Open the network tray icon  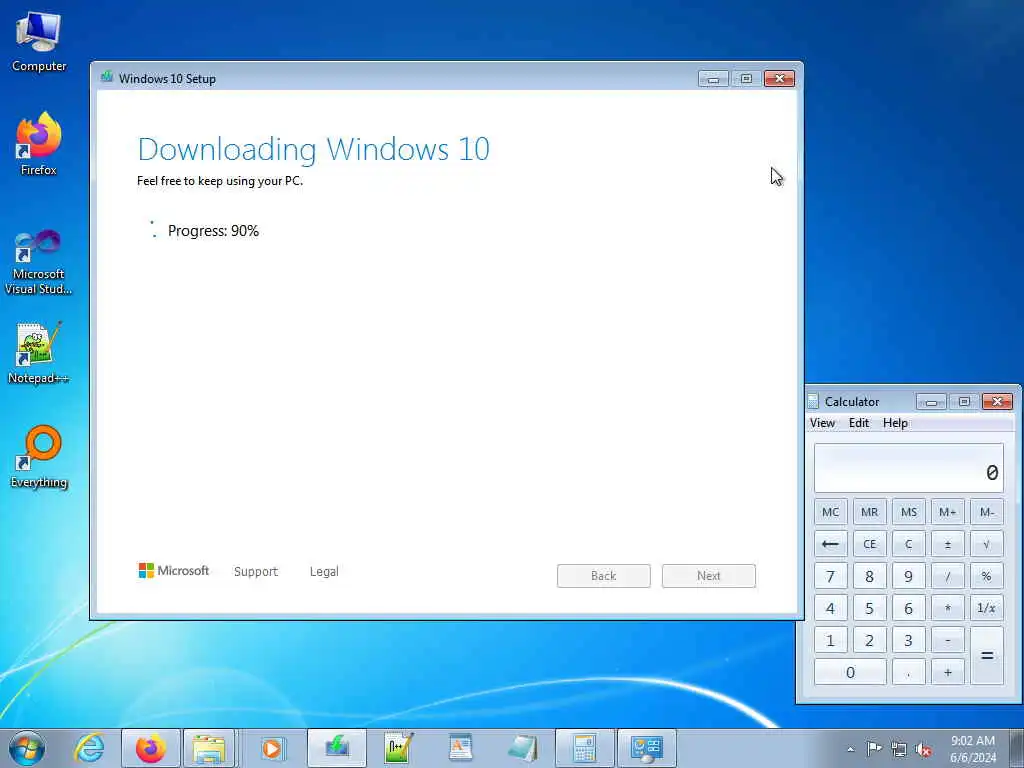pos(899,749)
